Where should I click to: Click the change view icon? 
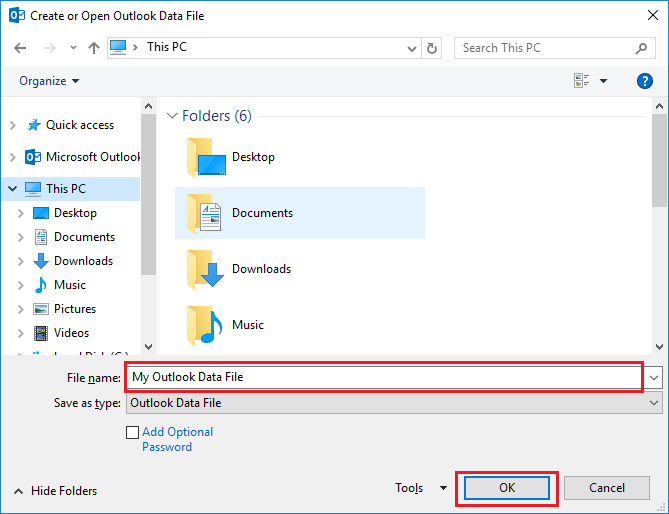pyautogui.click(x=582, y=81)
